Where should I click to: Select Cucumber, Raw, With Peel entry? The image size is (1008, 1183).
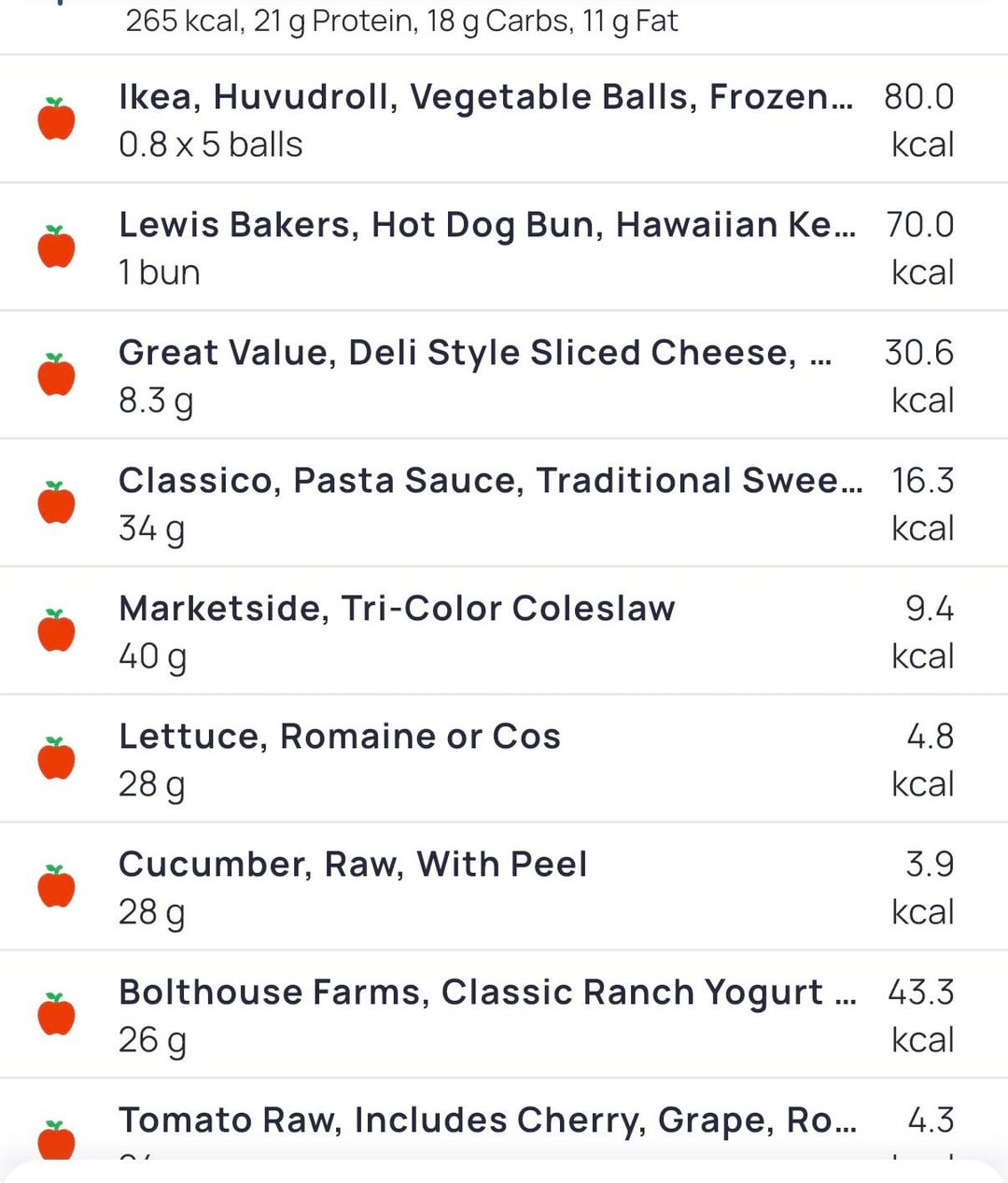point(353,865)
